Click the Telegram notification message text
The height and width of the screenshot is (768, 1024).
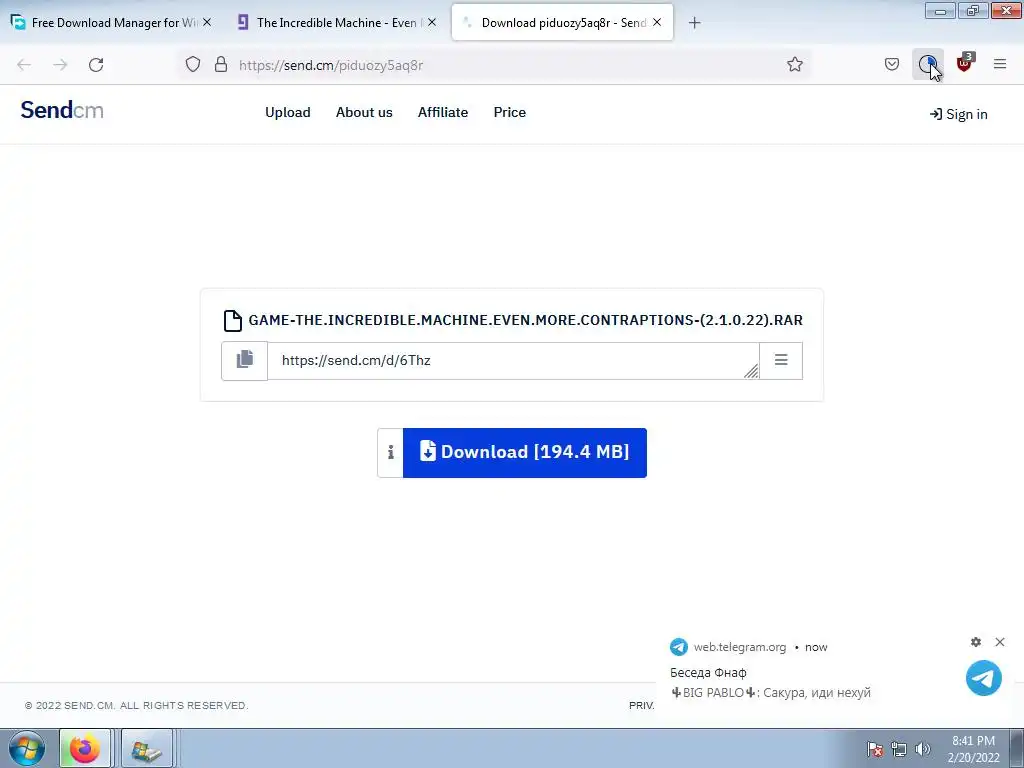point(771,692)
